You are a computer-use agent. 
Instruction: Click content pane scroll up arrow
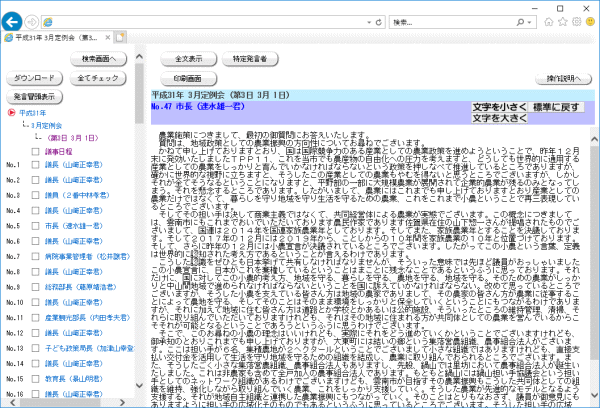coord(595,139)
